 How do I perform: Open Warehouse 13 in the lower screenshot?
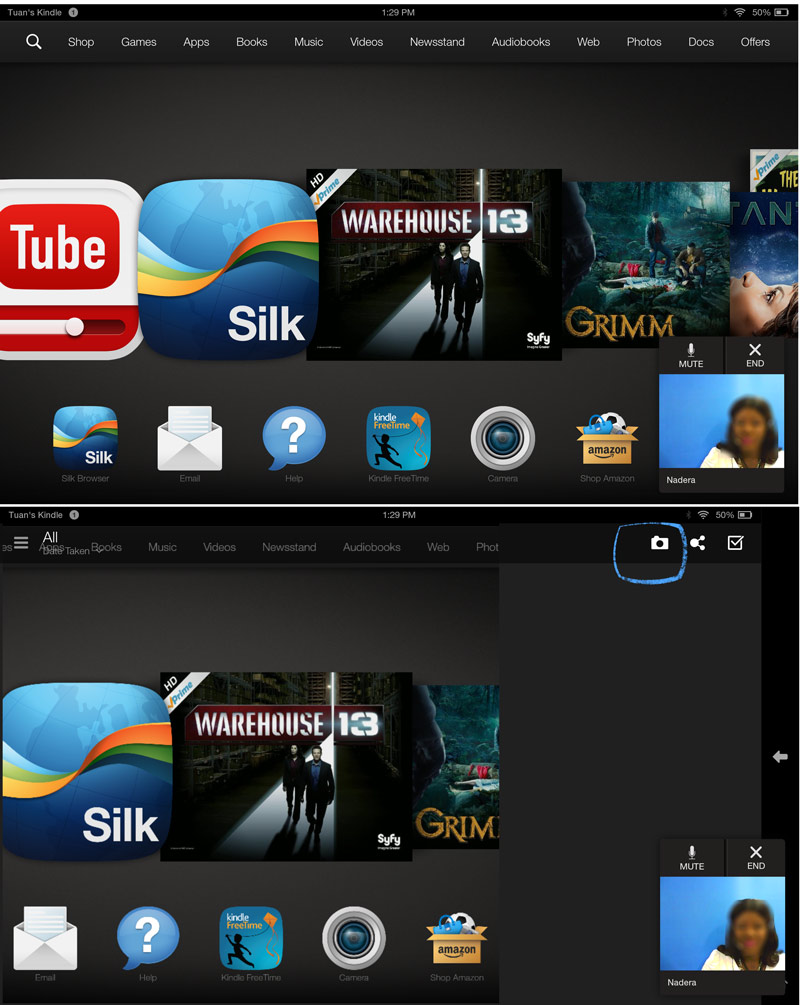(286, 767)
